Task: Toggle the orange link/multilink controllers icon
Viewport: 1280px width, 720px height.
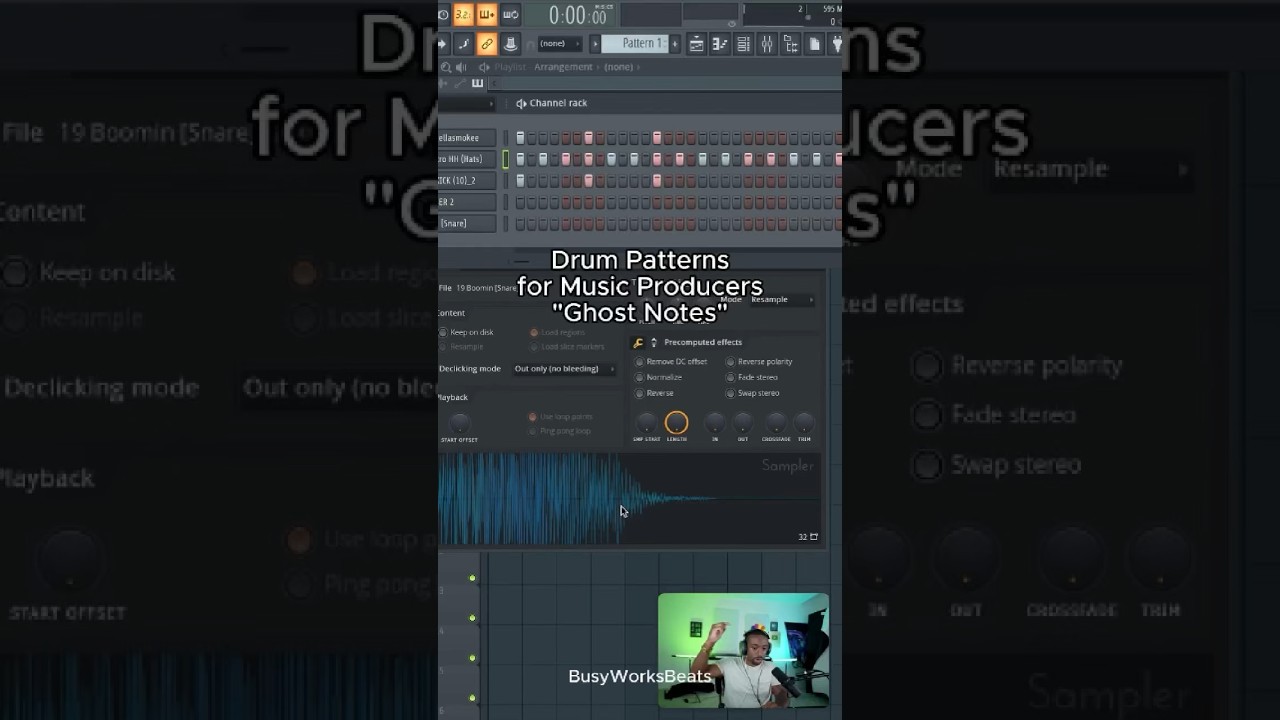Action: [487, 44]
